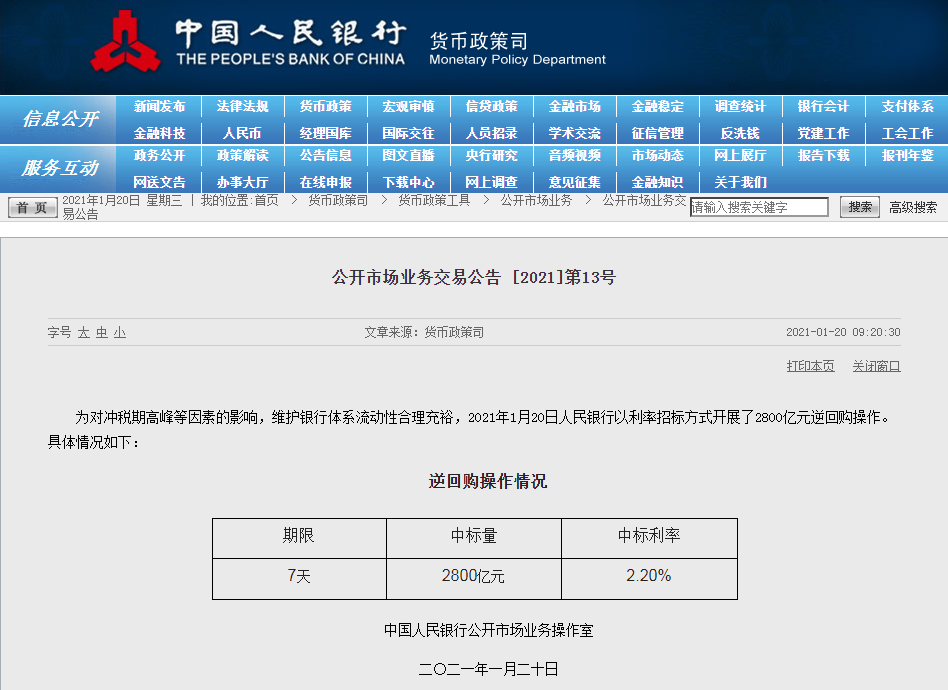Set font size to 中 (medium)
The width and height of the screenshot is (948, 690).
(x=102, y=332)
